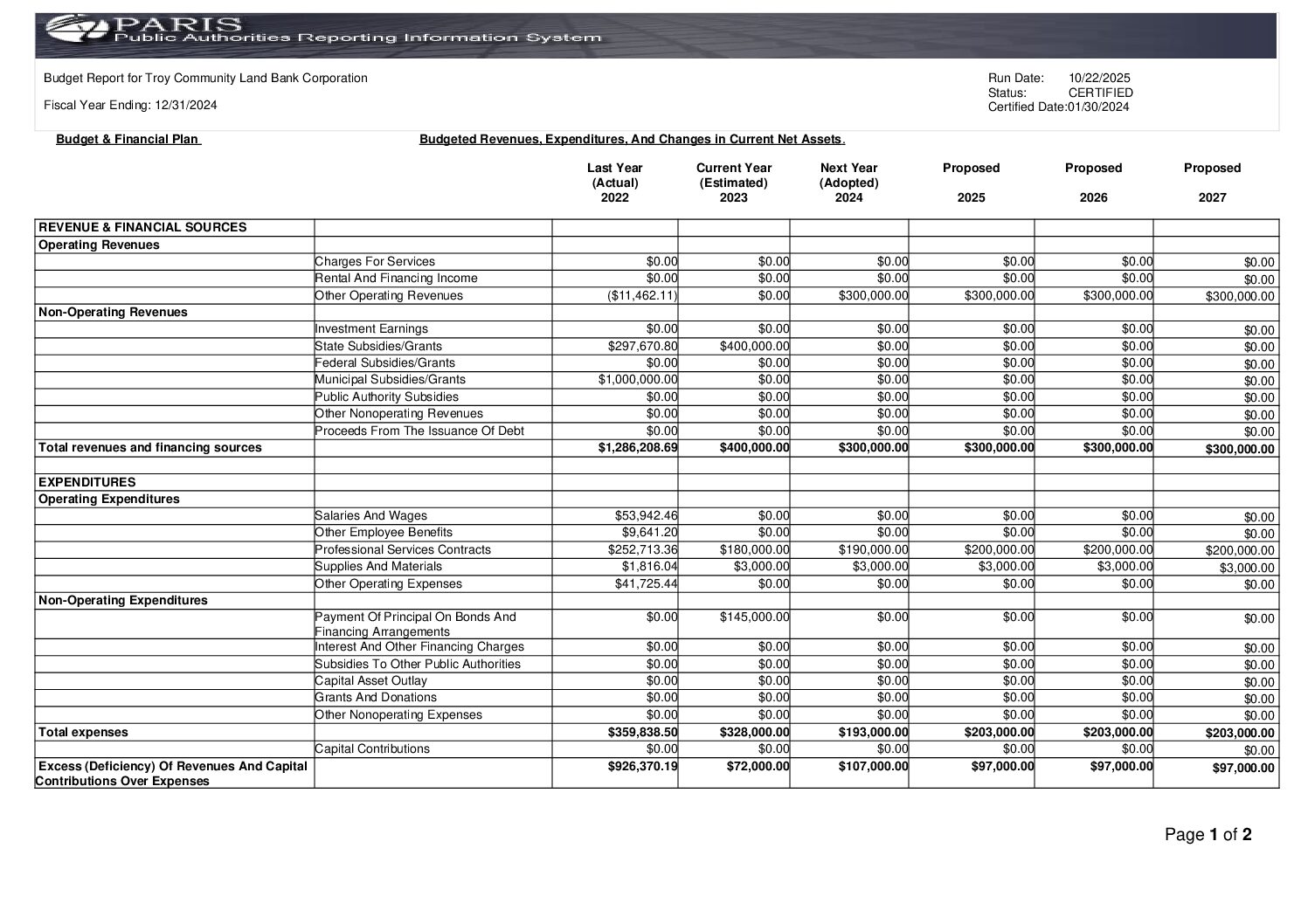Select the Next Year (Adopted) 2024 column header

pos(848,183)
